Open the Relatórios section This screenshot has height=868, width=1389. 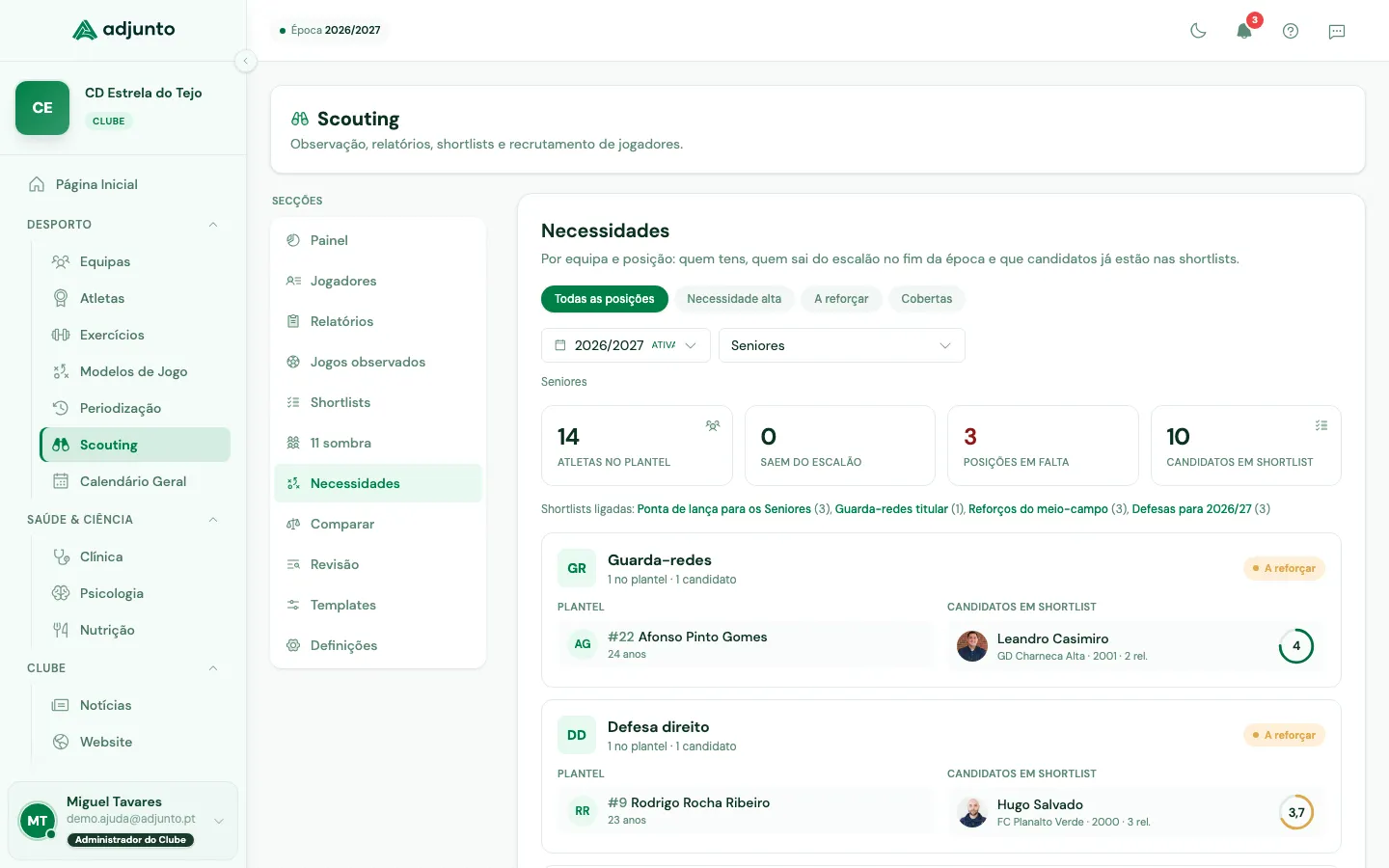pyautogui.click(x=378, y=321)
